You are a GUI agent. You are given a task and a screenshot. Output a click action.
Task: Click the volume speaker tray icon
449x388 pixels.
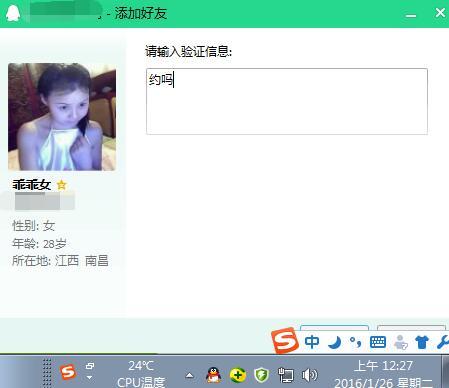pyautogui.click(x=309, y=375)
